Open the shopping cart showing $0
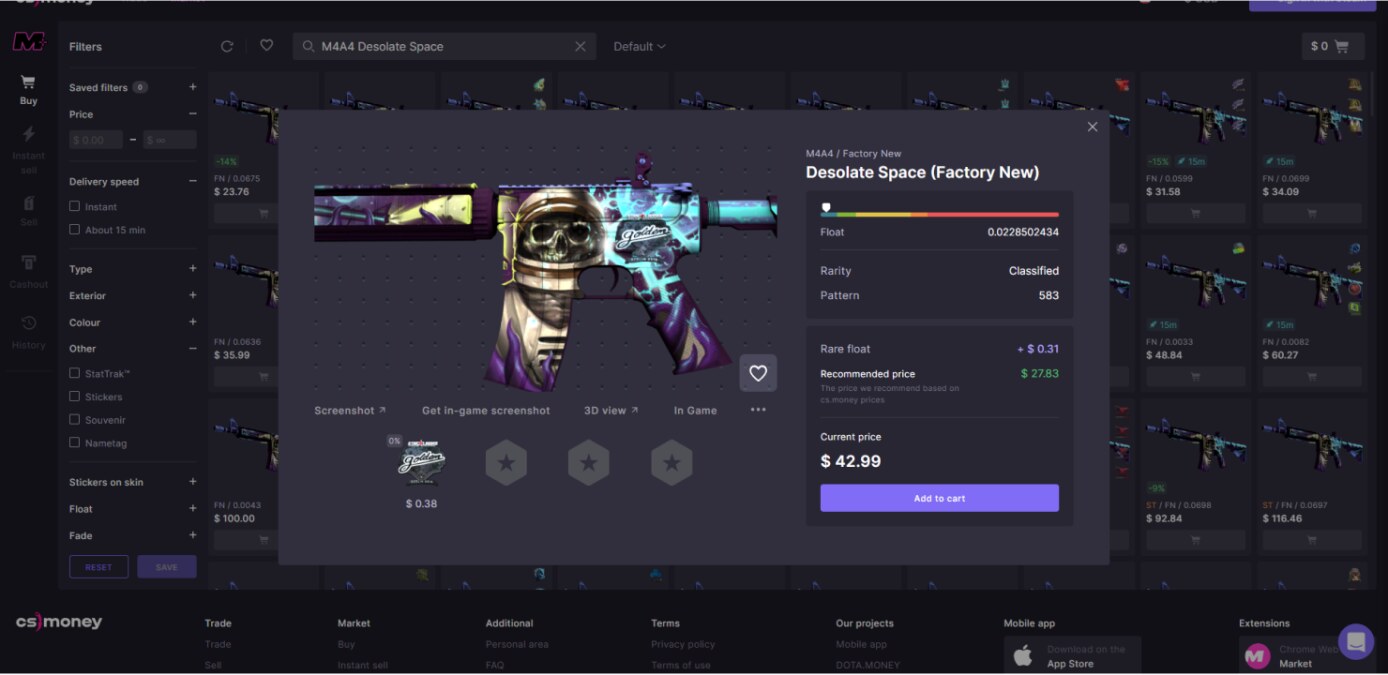 coord(1331,46)
